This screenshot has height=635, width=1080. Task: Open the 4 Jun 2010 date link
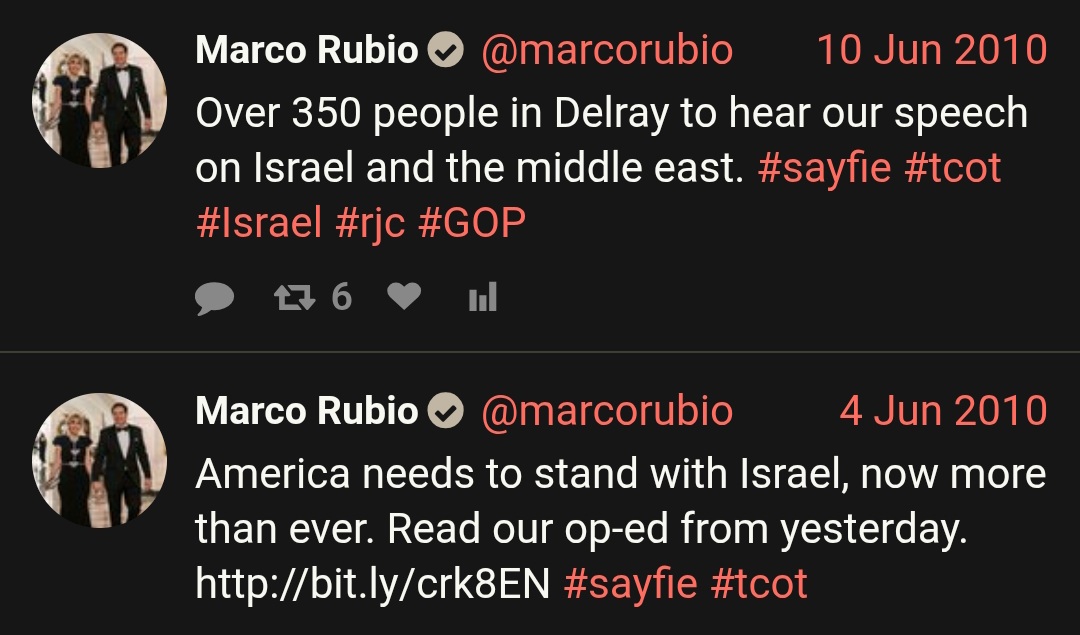coord(944,410)
